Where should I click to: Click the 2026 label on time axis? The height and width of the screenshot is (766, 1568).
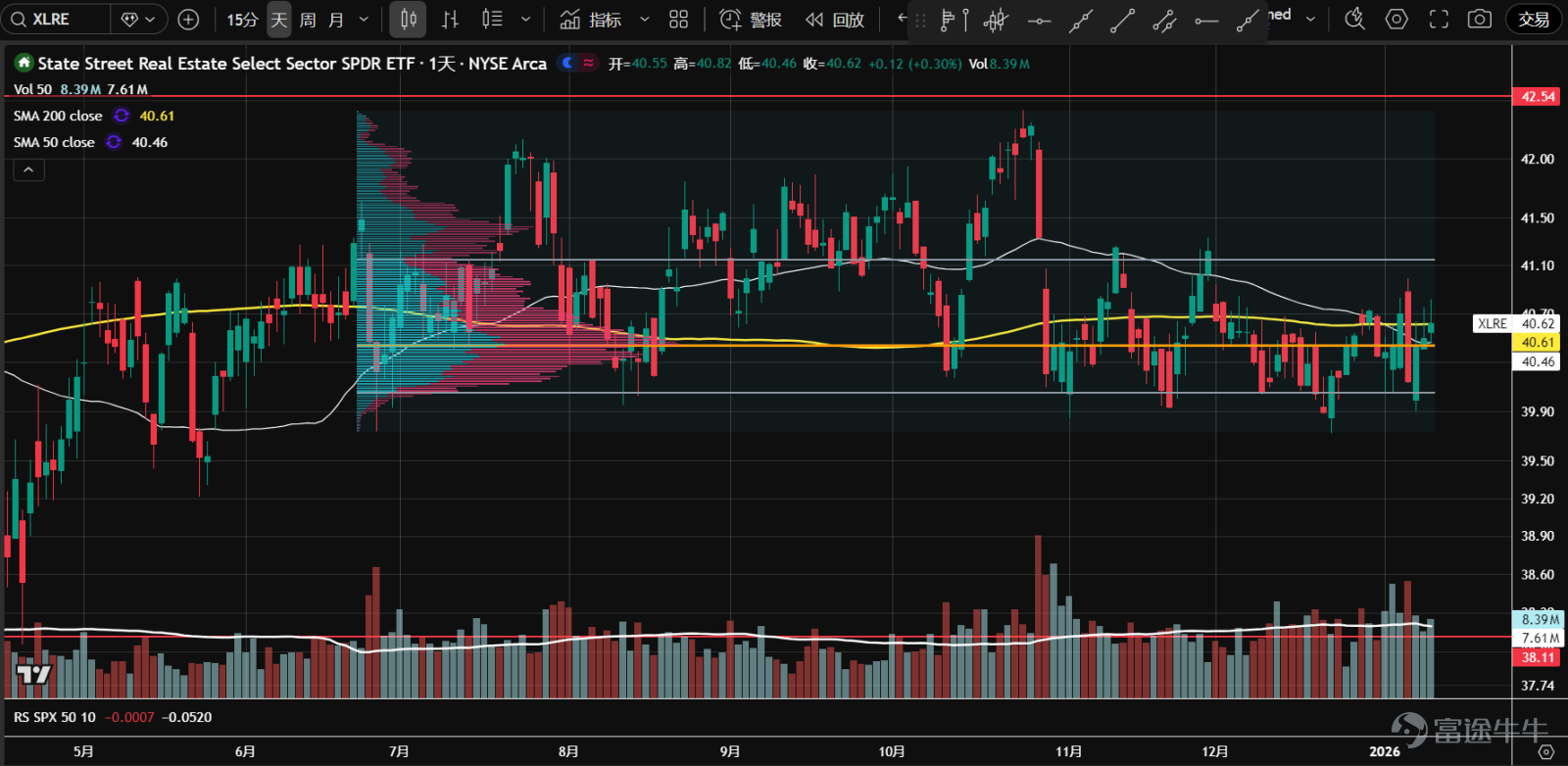coord(1385,751)
